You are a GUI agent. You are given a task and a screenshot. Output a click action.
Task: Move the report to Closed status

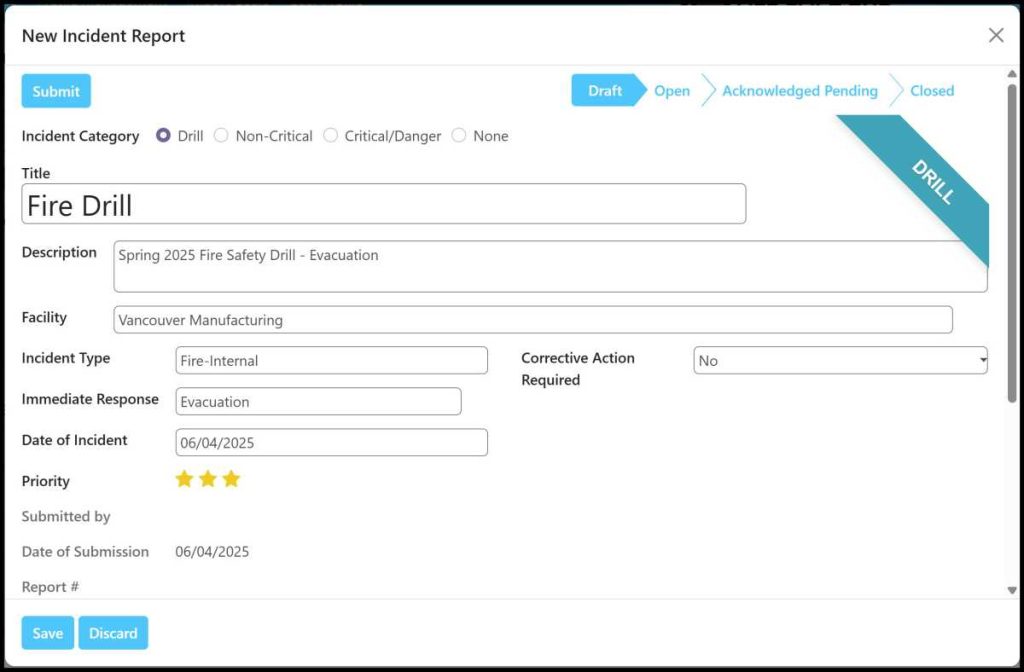click(x=932, y=91)
